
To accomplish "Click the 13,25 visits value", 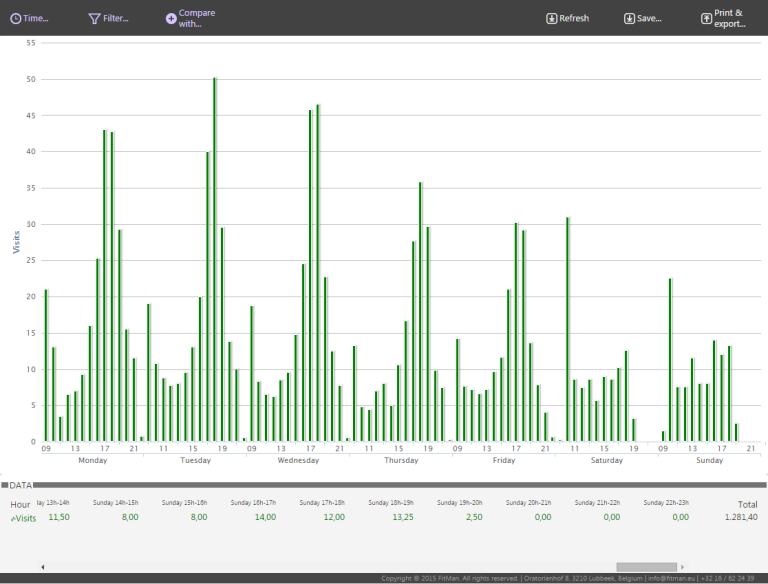I will coord(403,517).
